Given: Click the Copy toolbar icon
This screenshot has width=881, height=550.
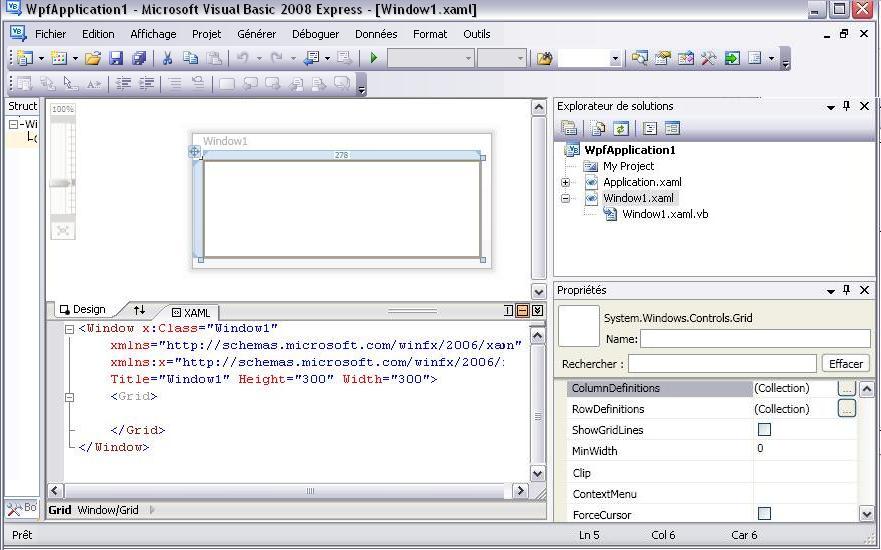Looking at the screenshot, I should [x=190, y=58].
